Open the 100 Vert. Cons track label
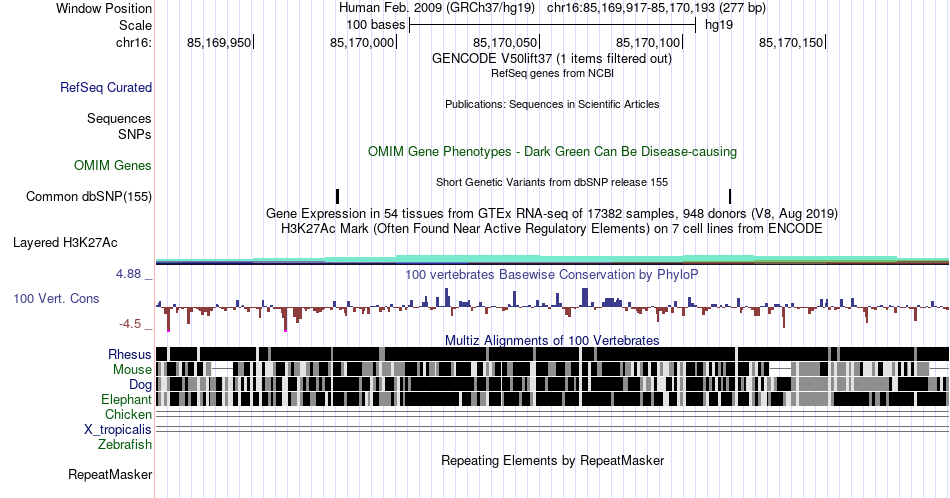 (x=56, y=298)
